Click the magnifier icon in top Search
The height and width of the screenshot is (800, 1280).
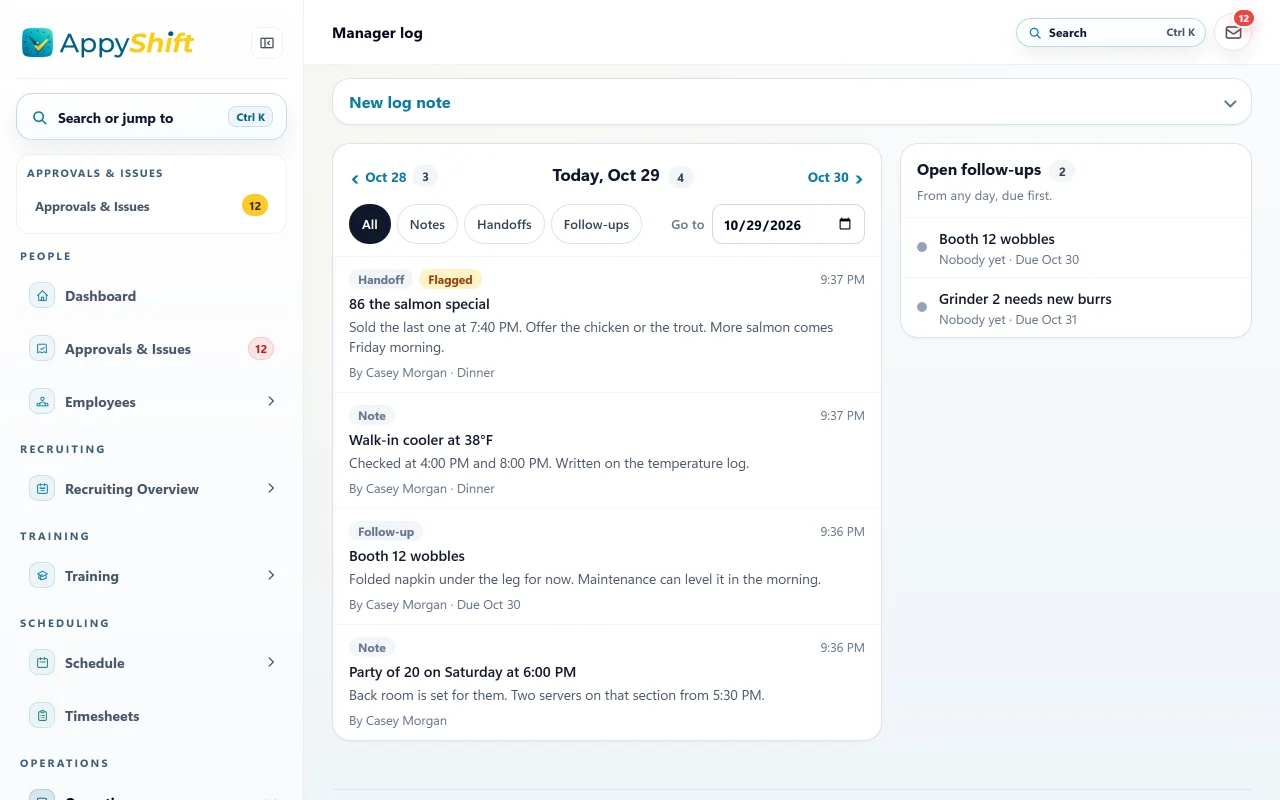[1035, 33]
